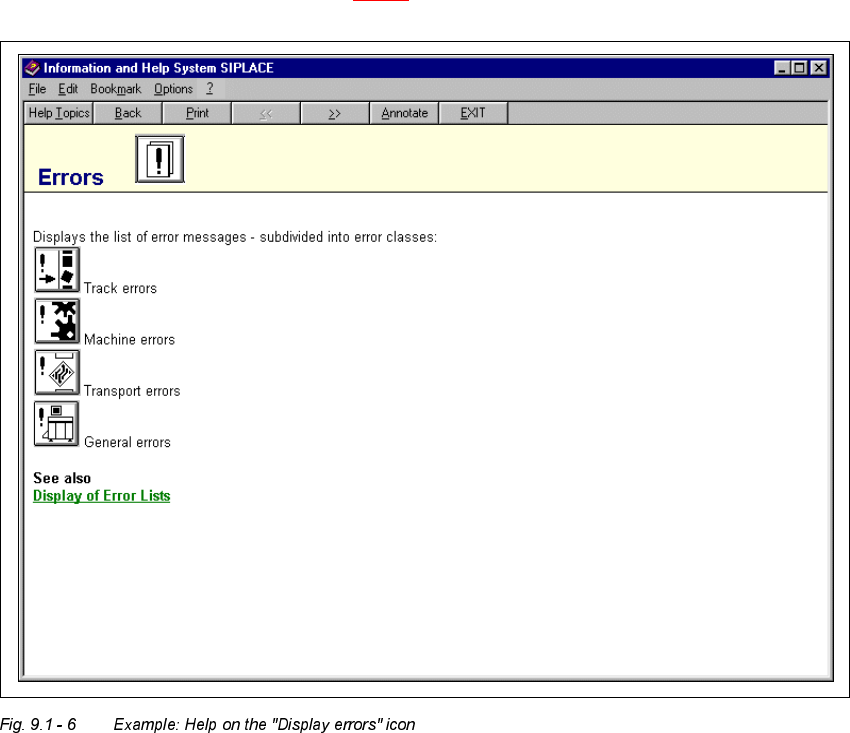Click the help book icon in title bar
Screen dimensions: 850x733
pyautogui.click(x=33, y=68)
